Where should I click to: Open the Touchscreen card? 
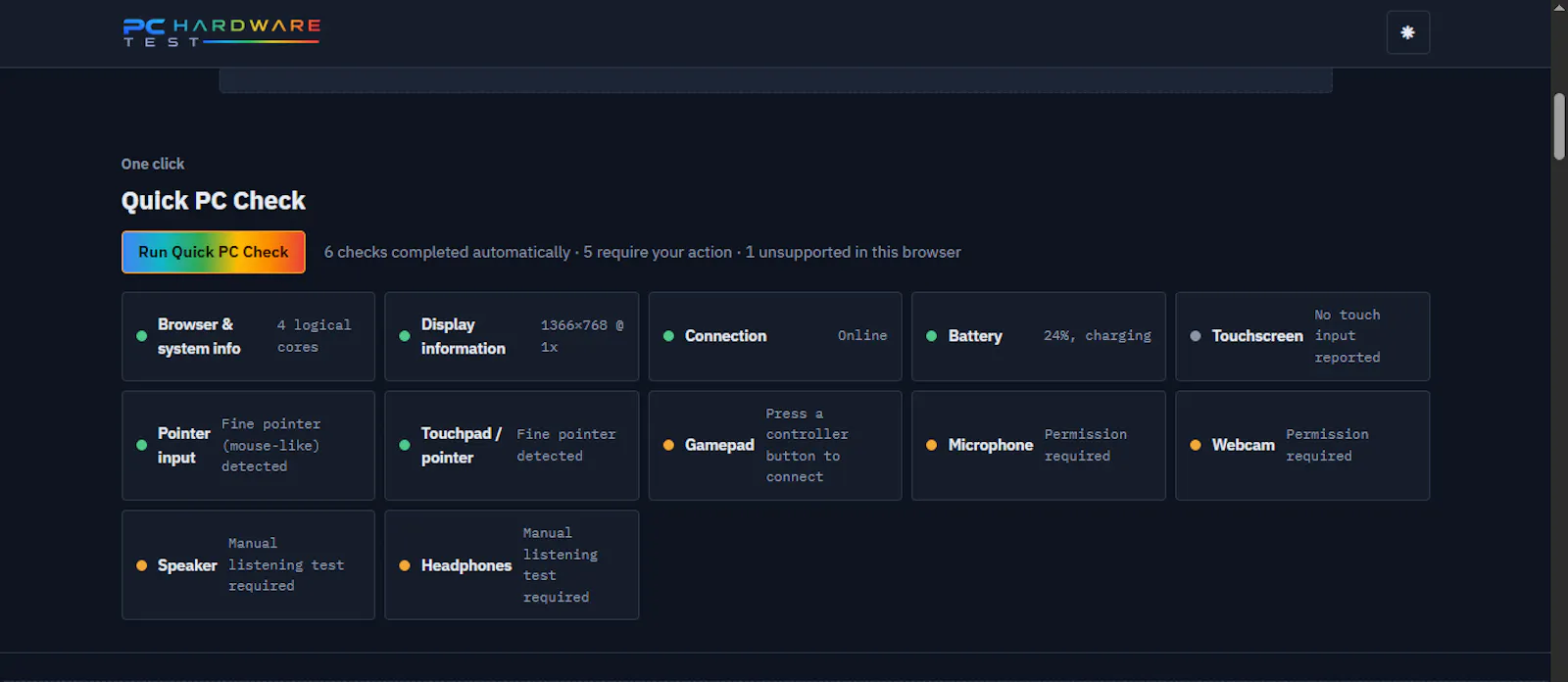click(x=1302, y=336)
